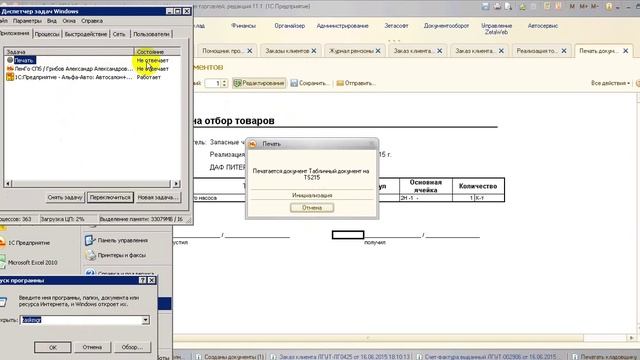640x360 pixels.
Task: Close the Журнал tab with its X
Action: pyautogui.click(x=378, y=51)
